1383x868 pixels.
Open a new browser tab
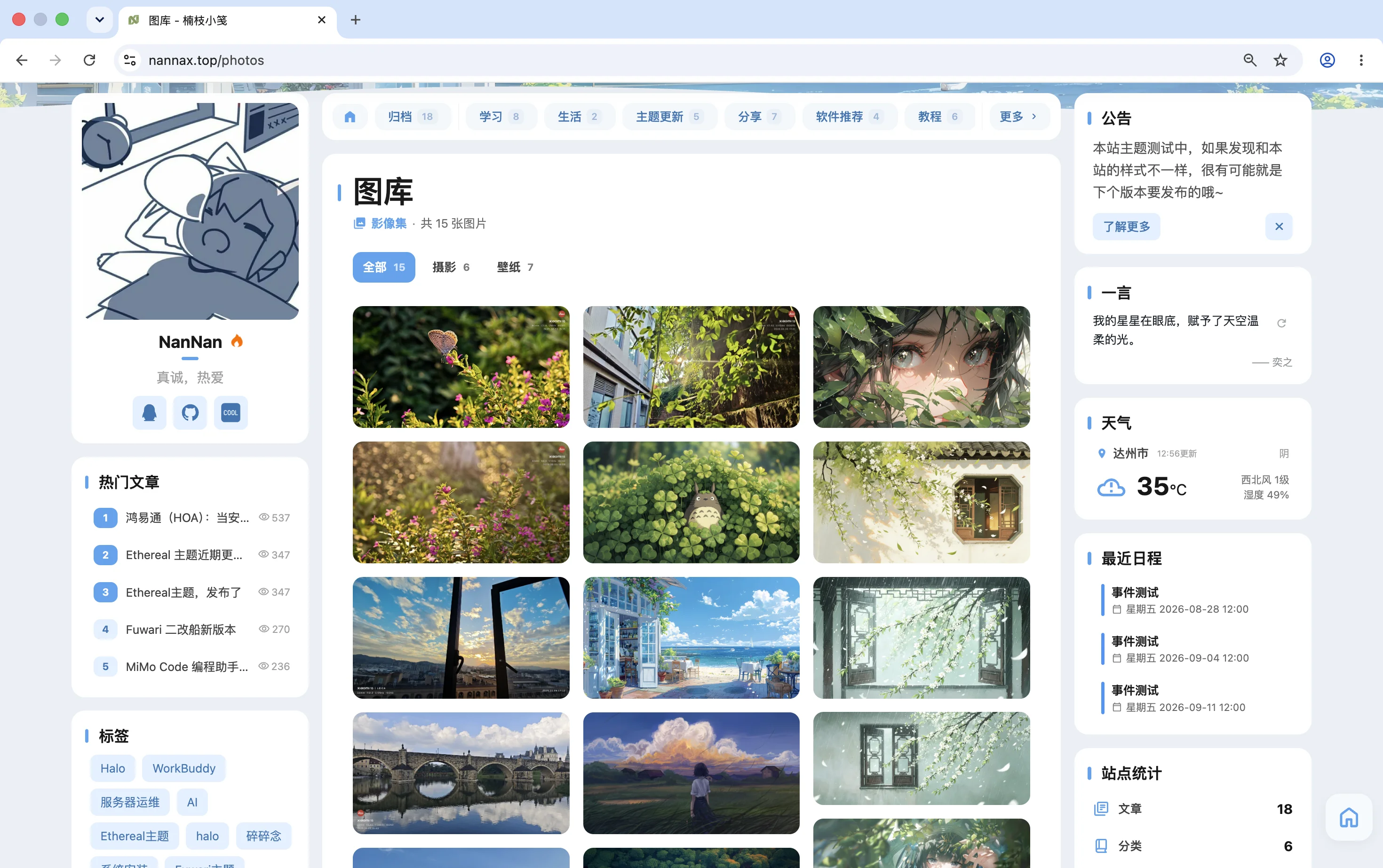click(356, 20)
